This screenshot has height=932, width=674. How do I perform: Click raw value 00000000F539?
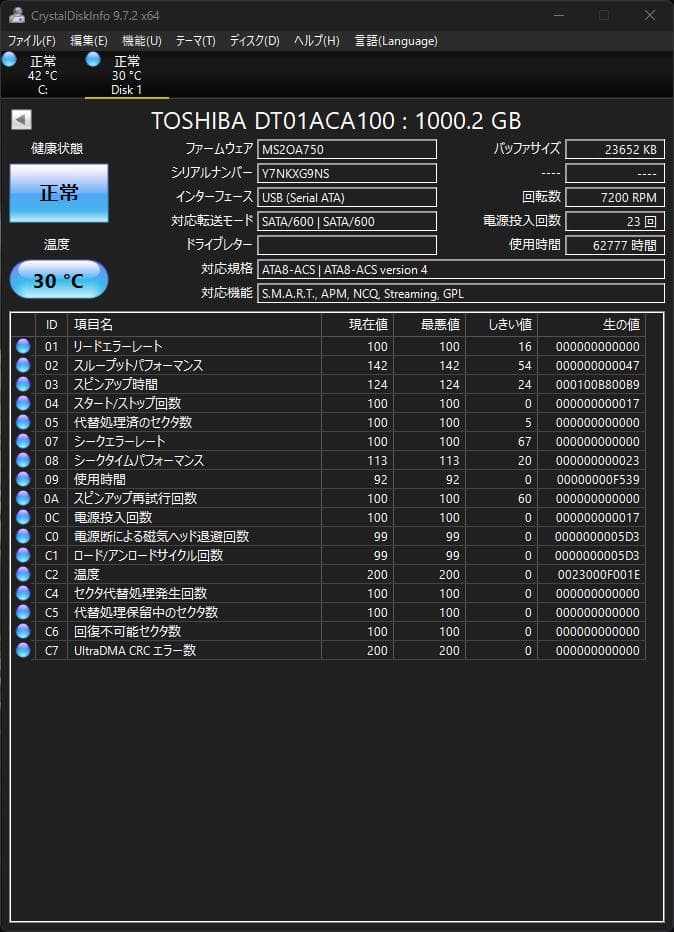pyautogui.click(x=598, y=480)
